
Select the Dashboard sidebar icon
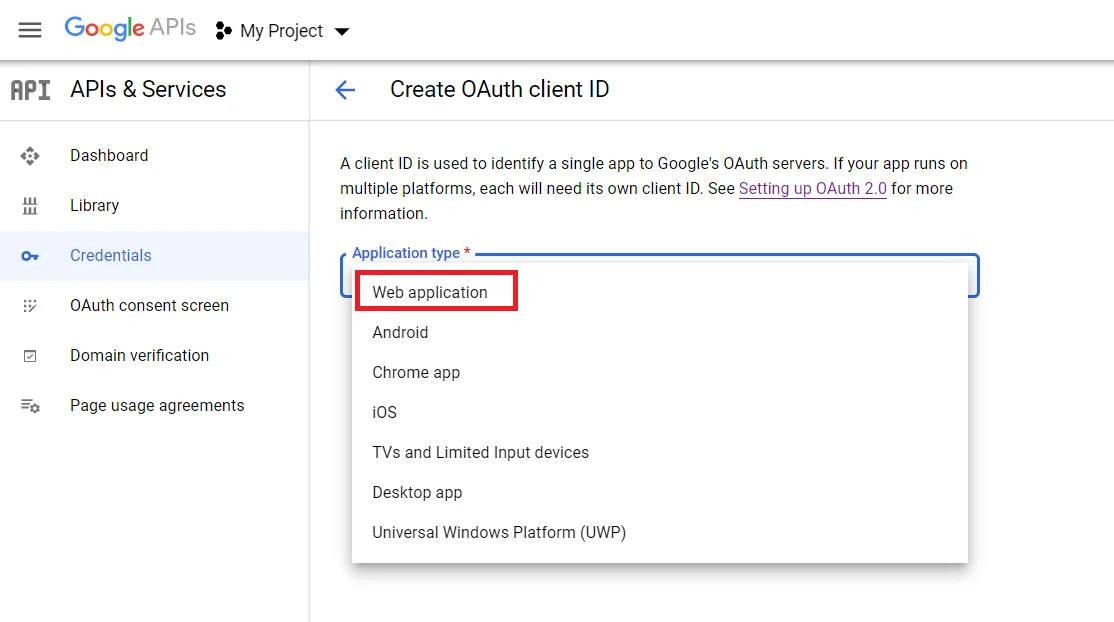(x=30, y=155)
